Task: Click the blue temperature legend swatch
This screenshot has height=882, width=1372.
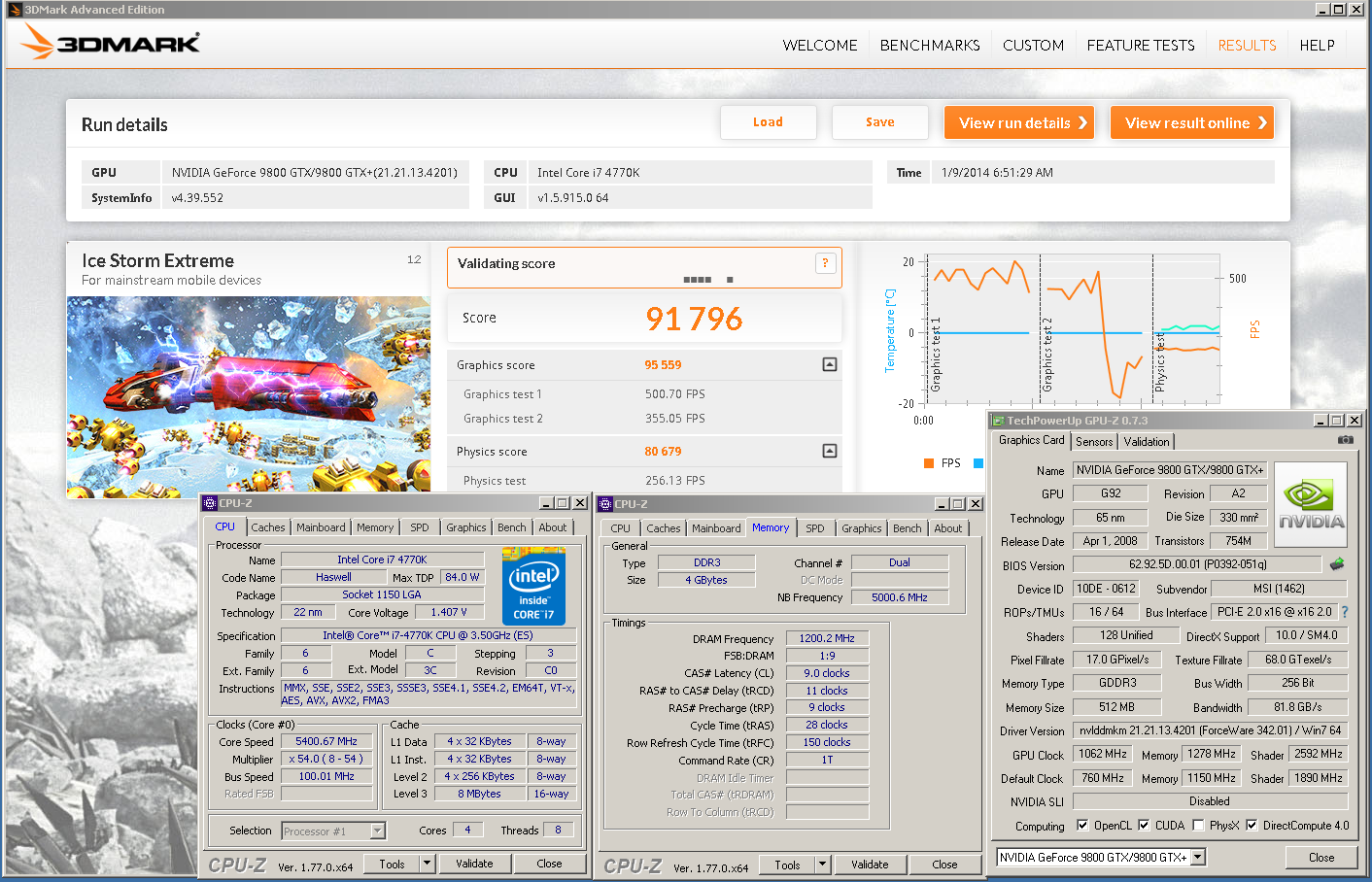Action: [978, 463]
